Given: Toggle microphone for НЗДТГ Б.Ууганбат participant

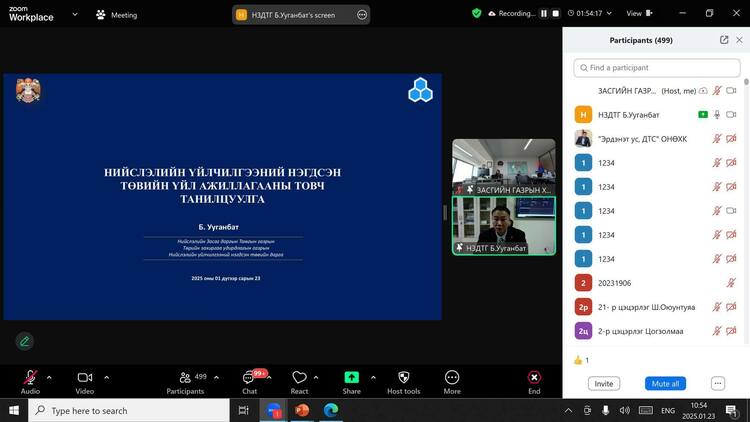Looking at the screenshot, I should point(717,115).
